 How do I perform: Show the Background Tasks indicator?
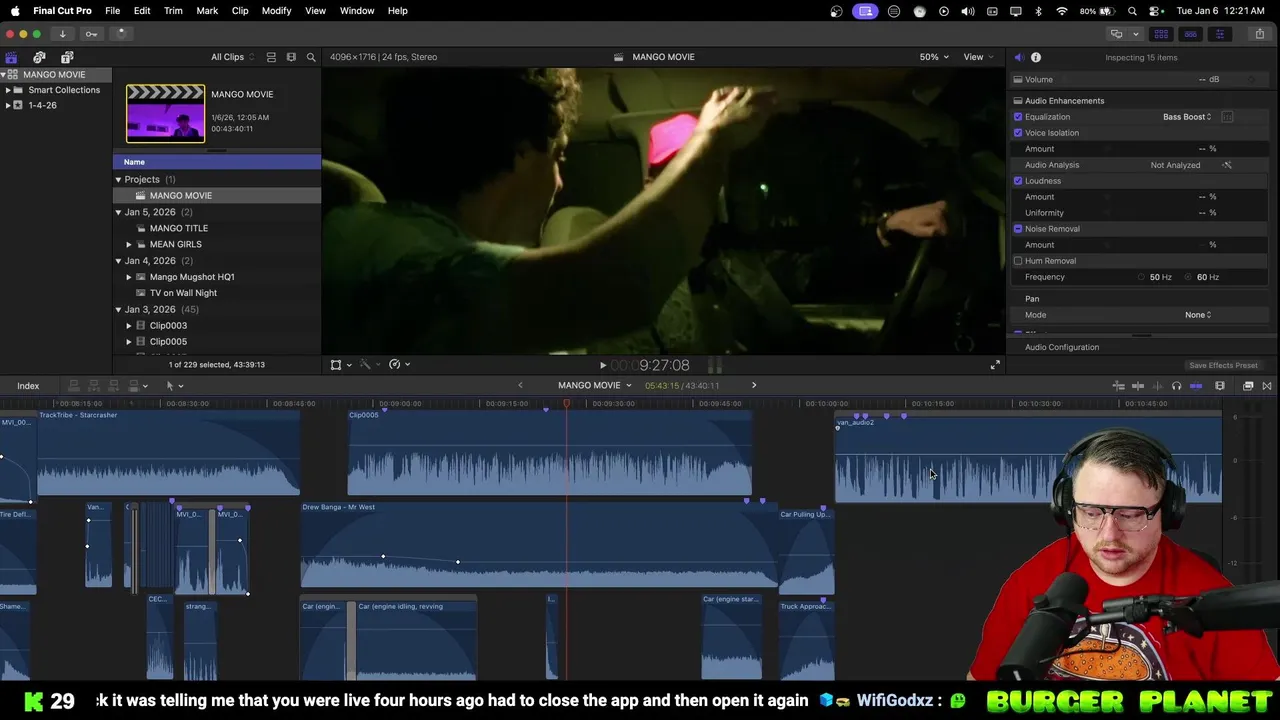(x=121, y=34)
